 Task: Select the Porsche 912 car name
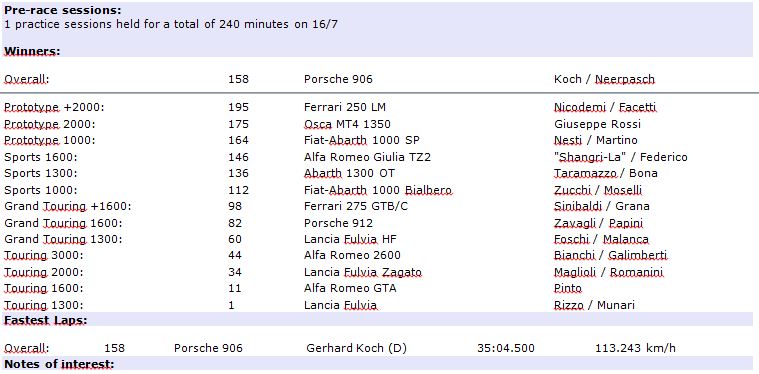coord(338,223)
